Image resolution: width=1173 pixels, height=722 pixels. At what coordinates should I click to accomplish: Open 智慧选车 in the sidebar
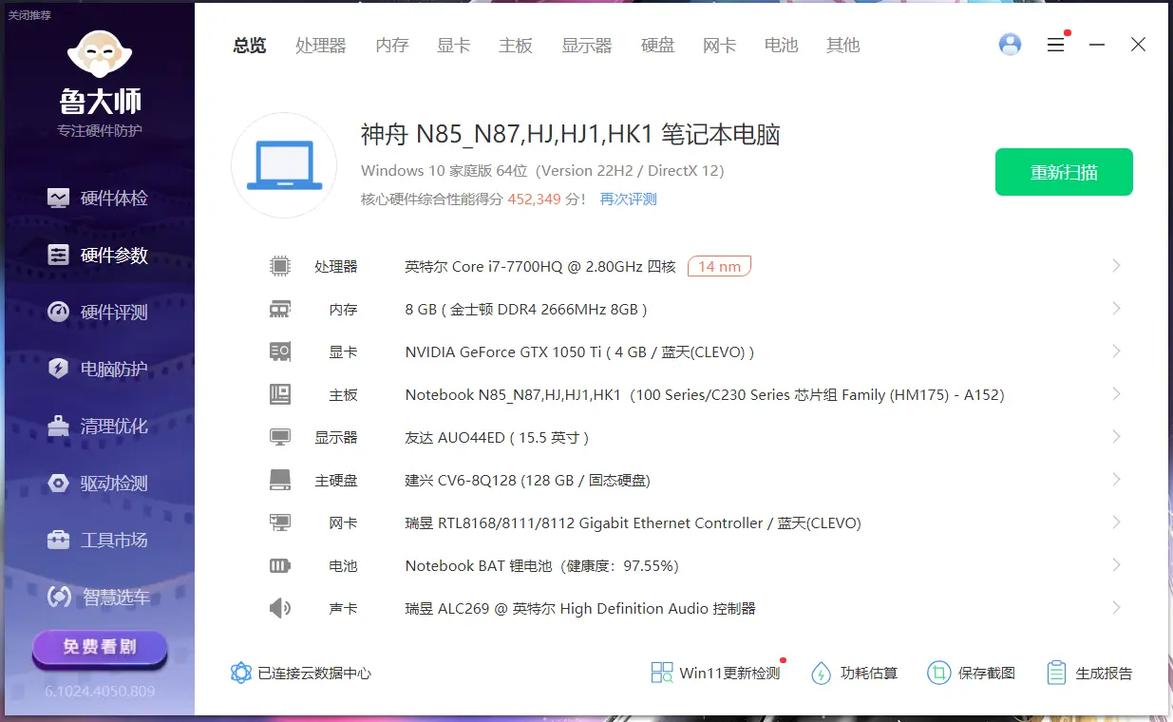click(x=97, y=596)
